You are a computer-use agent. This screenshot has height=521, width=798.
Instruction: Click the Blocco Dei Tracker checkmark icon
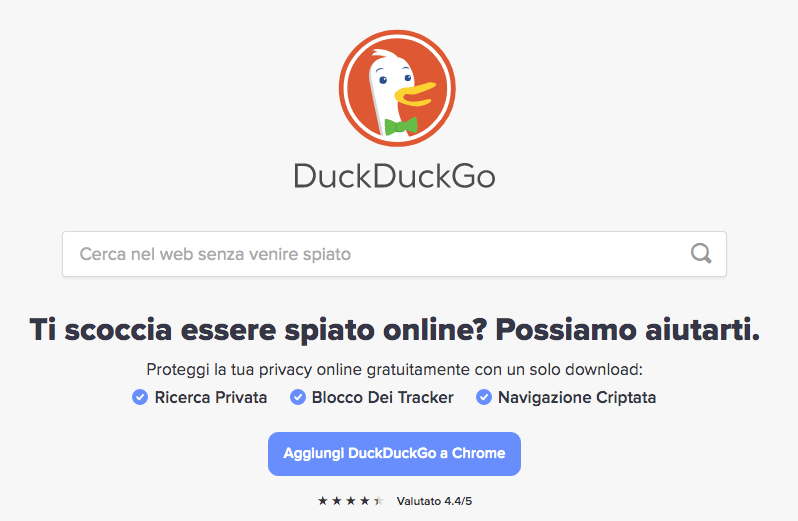click(x=298, y=397)
